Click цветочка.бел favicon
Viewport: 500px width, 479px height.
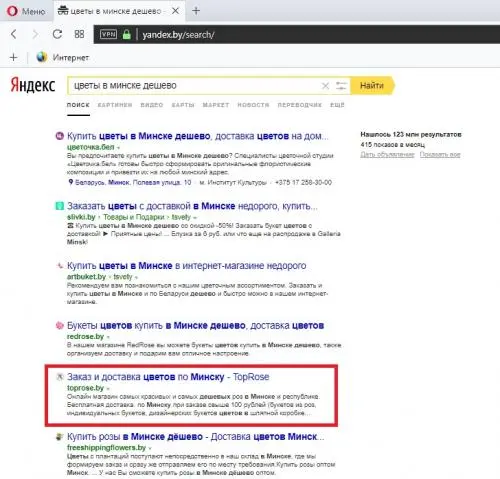(x=59, y=136)
